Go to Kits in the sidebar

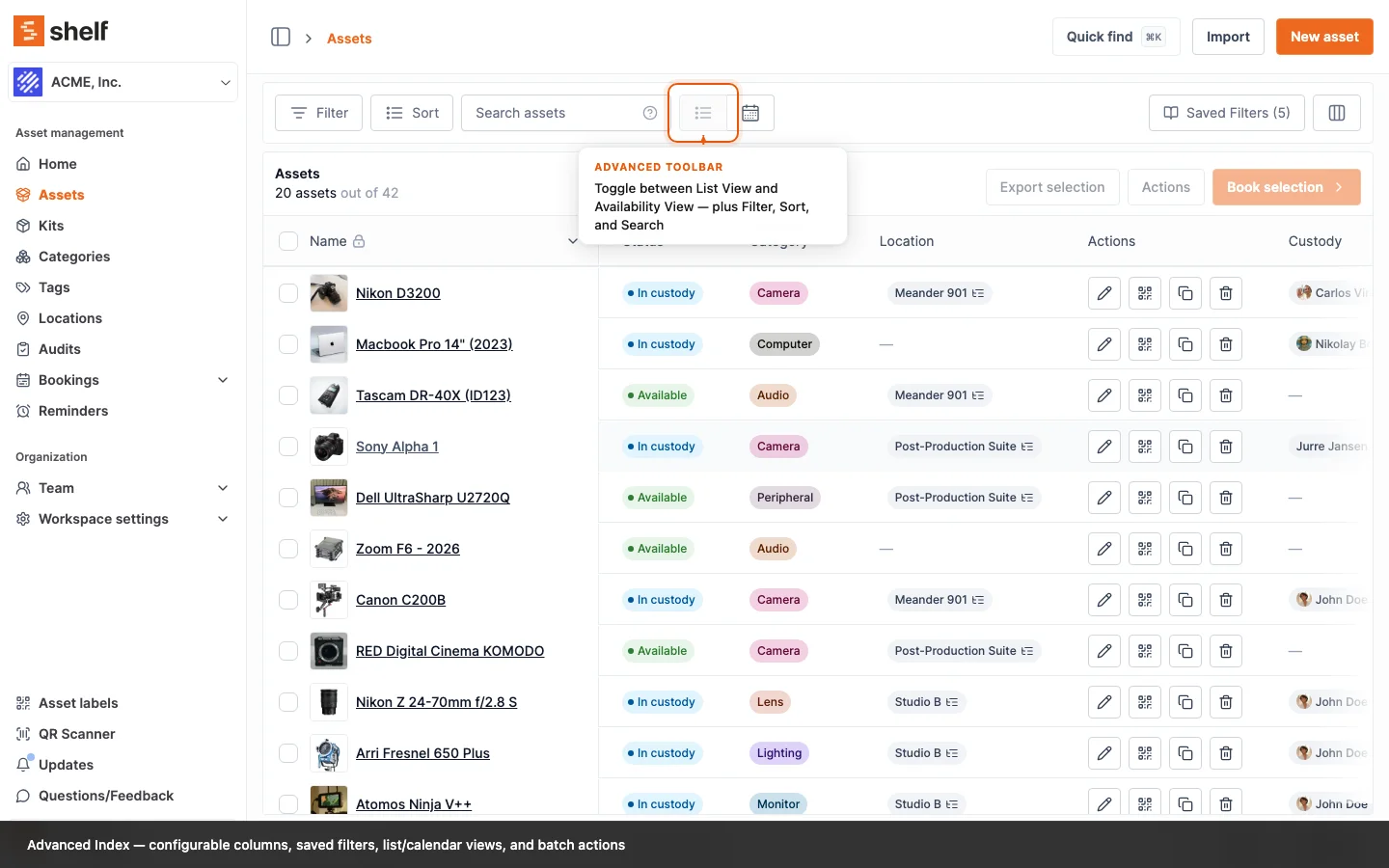pyautogui.click(x=51, y=226)
